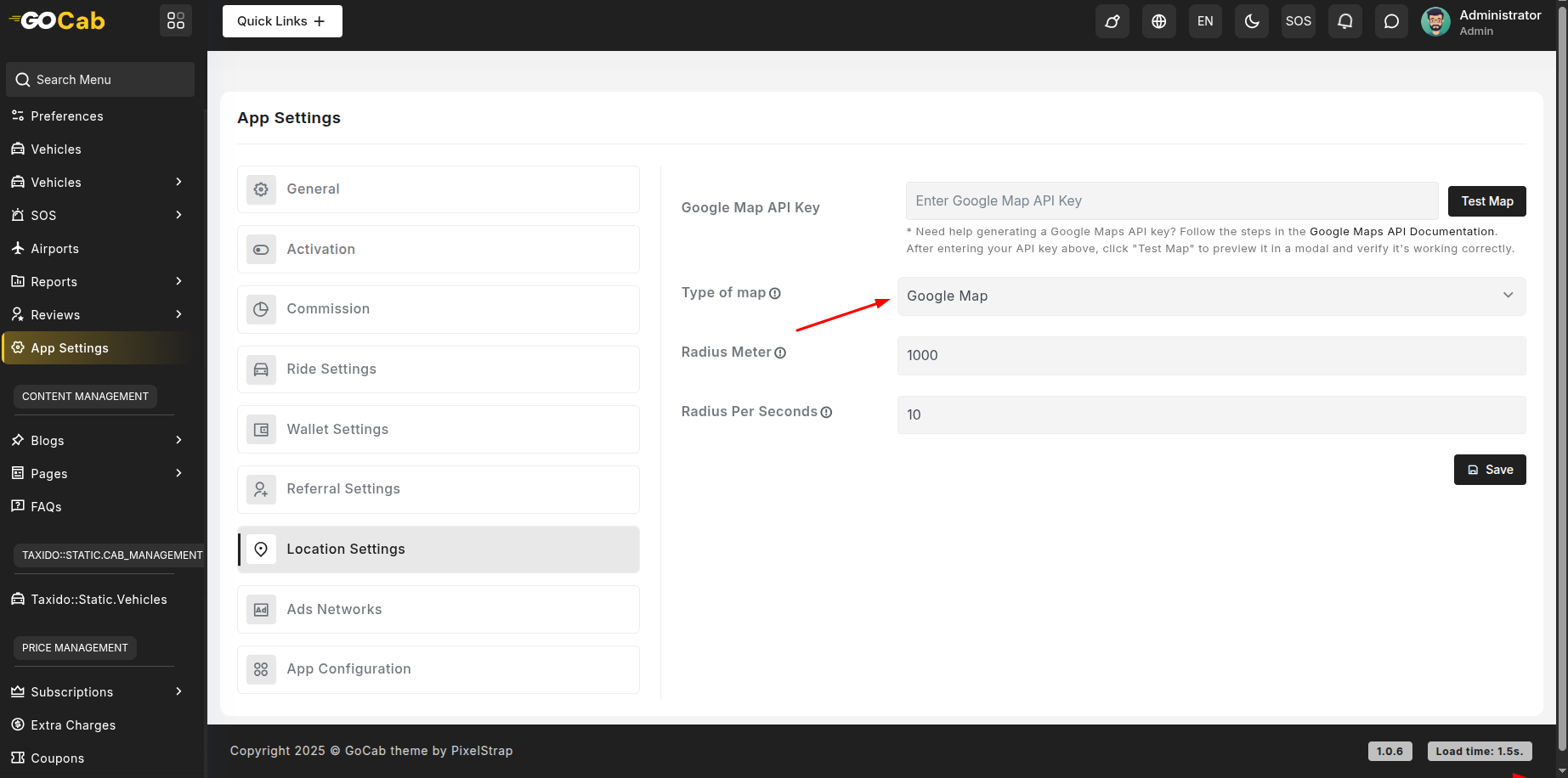Viewport: 1568px width, 778px height.
Task: Select the Wallet Settings tab
Action: [439, 430]
